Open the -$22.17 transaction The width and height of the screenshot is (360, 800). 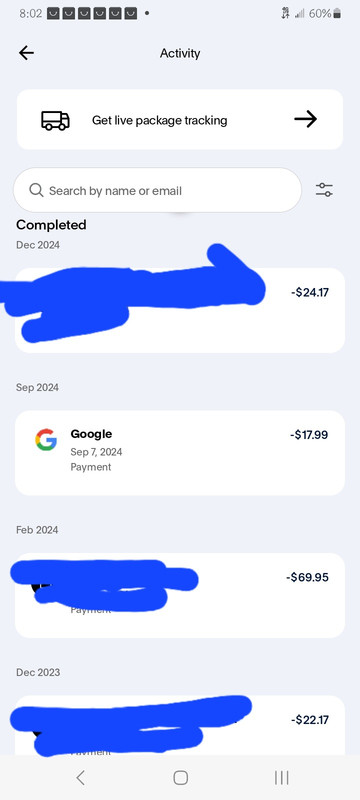point(180,725)
